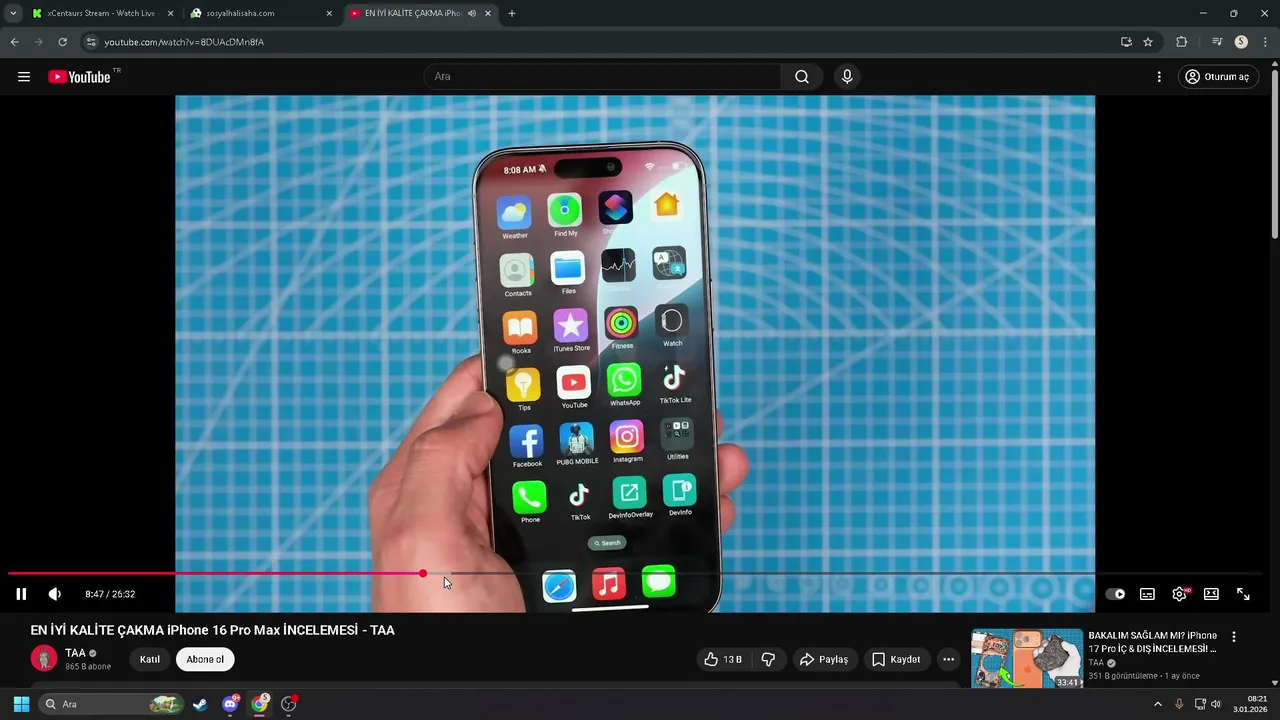Screen dimensions: 1280x720
Task: Open the player settings gear
Action: coord(1180,594)
